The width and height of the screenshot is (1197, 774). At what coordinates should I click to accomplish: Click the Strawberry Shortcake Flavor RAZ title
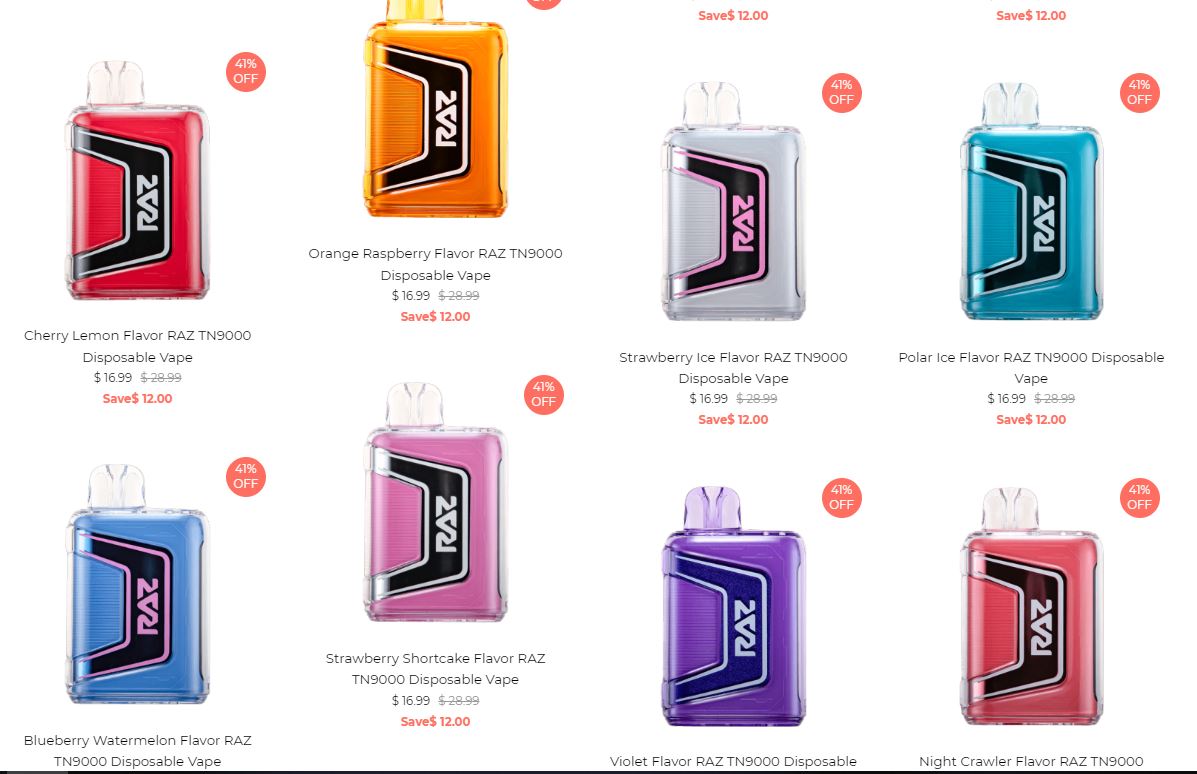click(435, 669)
